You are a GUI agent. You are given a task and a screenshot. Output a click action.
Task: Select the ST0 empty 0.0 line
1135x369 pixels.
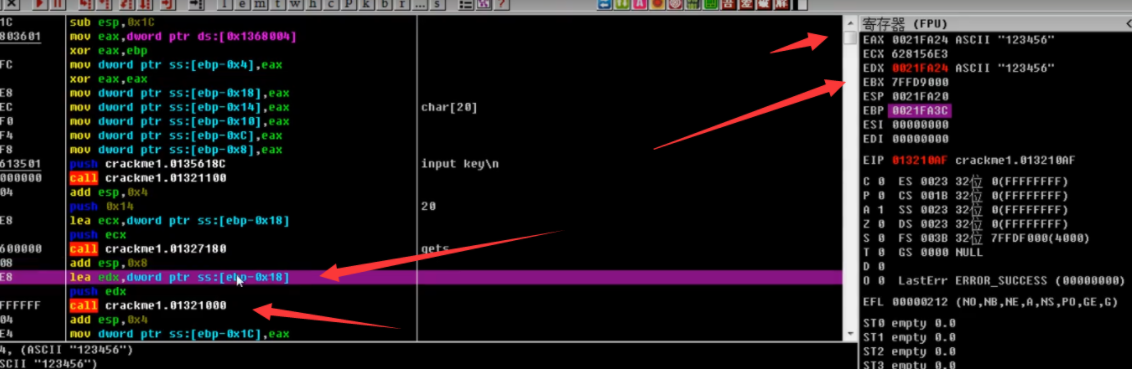[908, 323]
